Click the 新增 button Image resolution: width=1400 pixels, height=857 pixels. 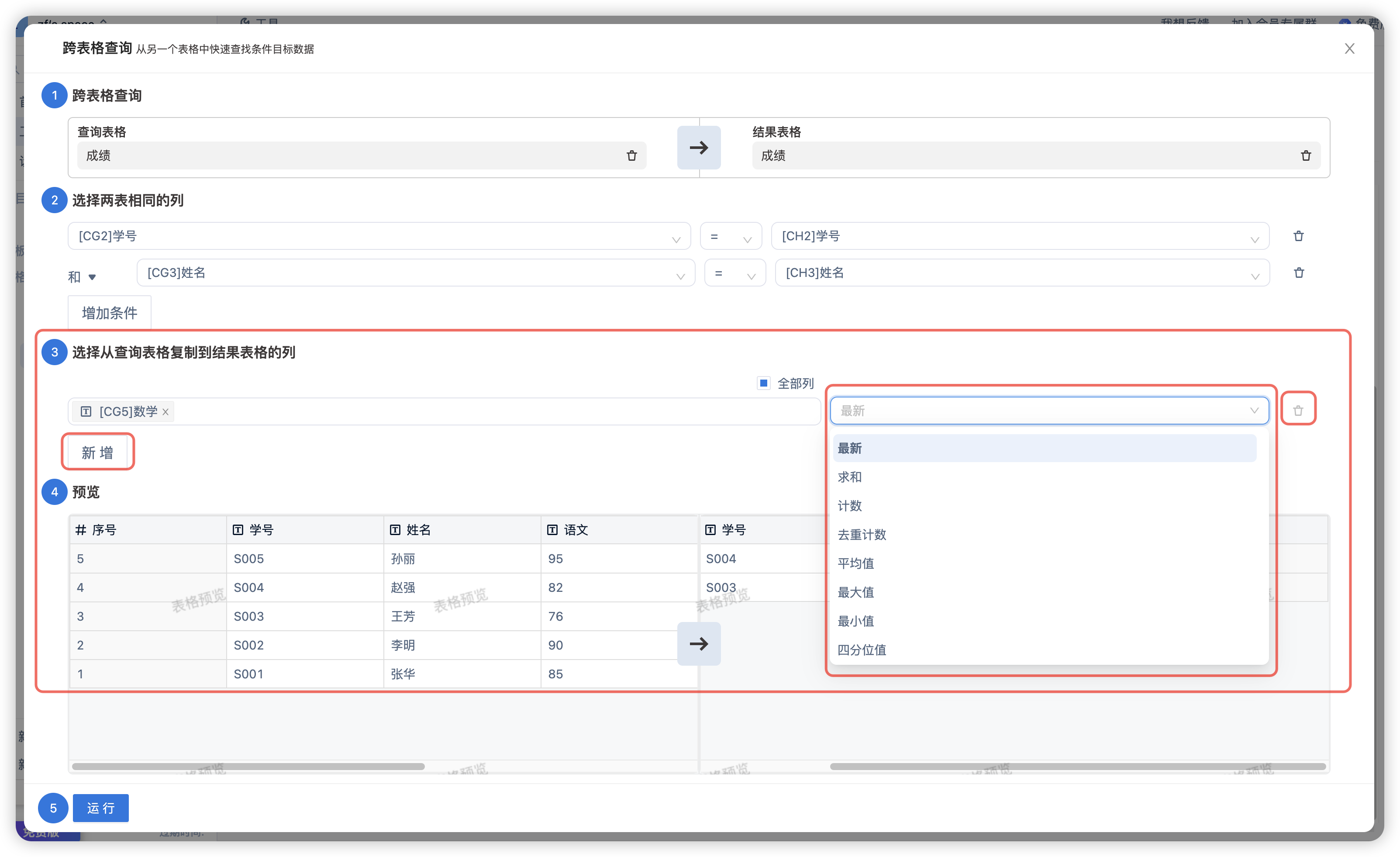click(x=97, y=453)
